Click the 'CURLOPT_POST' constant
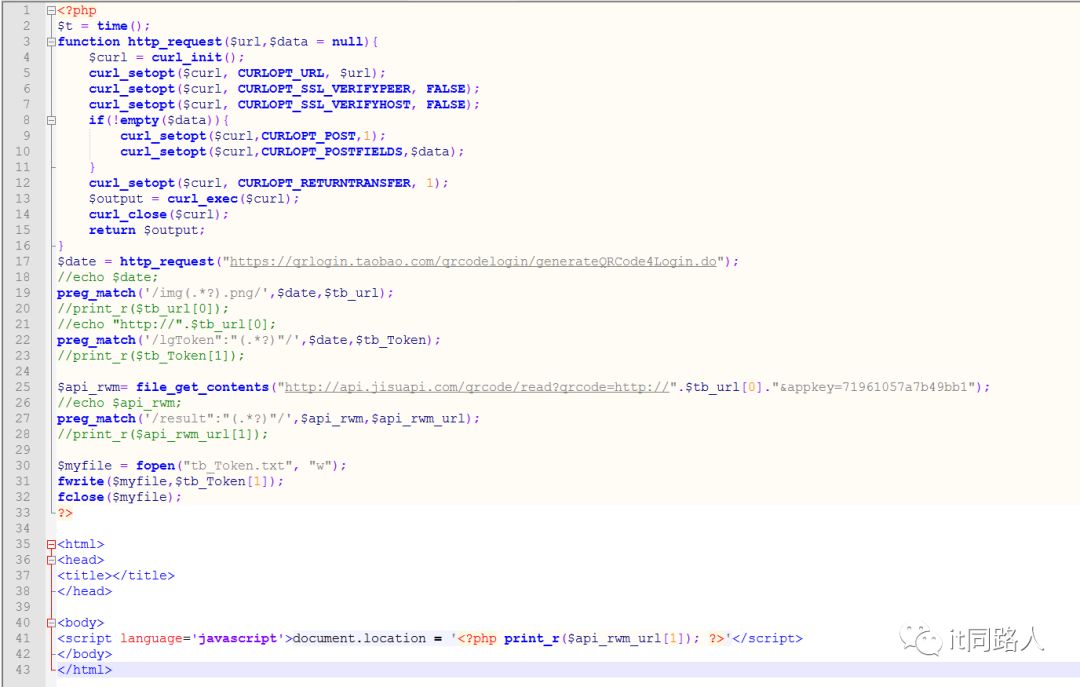This screenshot has width=1080, height=687. click(309, 136)
